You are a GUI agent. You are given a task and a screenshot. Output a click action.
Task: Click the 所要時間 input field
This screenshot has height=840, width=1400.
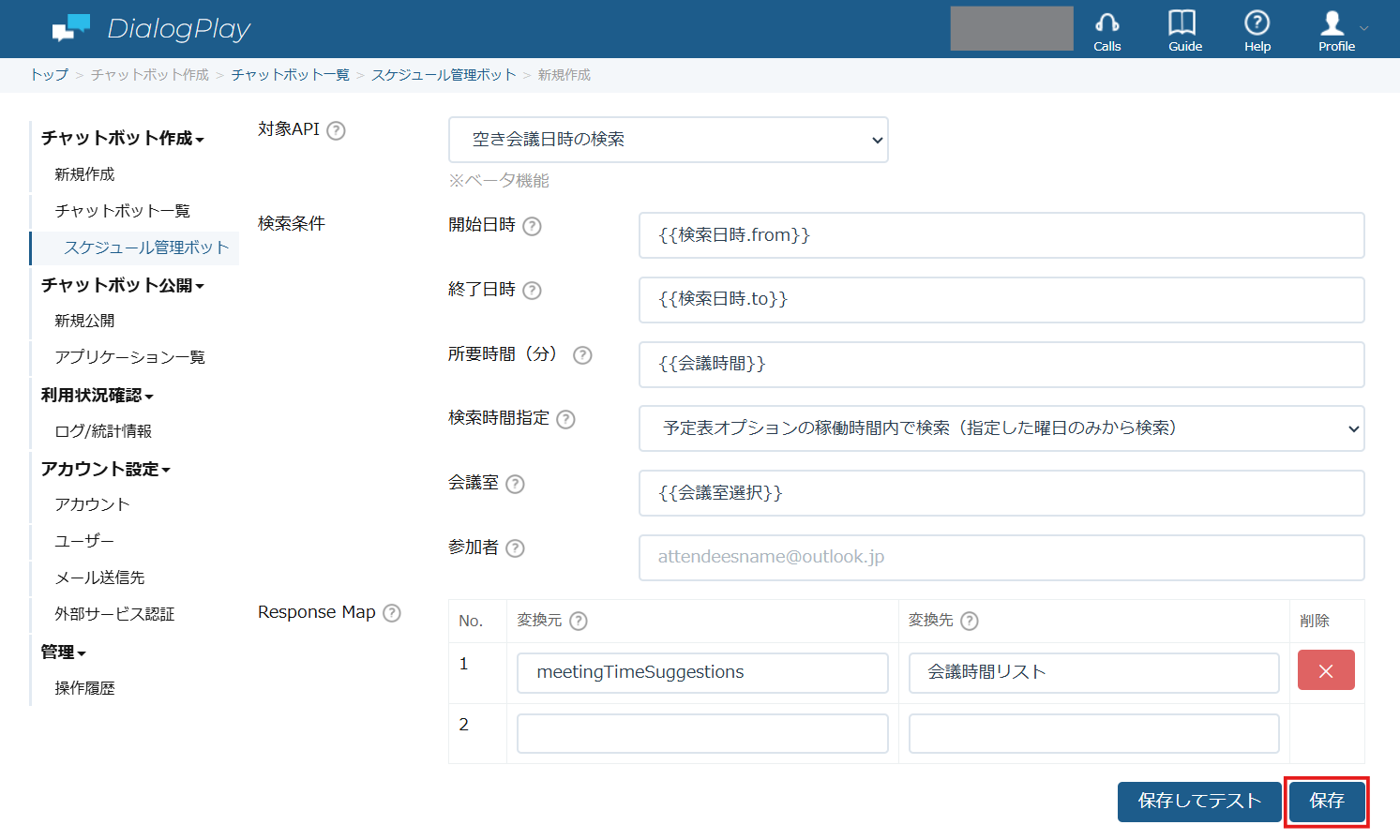(x=1001, y=365)
